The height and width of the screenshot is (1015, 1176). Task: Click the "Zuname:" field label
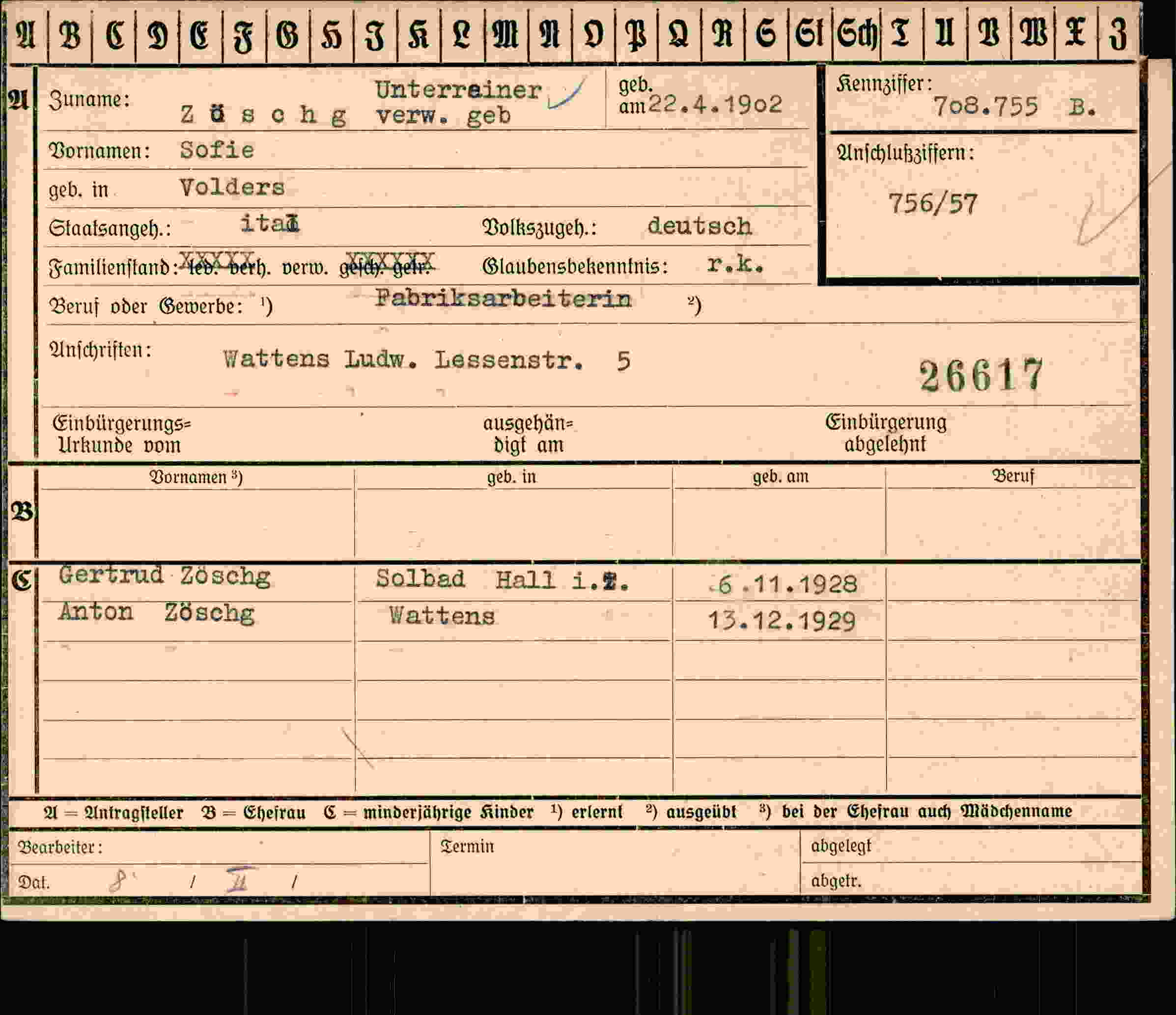tap(89, 100)
